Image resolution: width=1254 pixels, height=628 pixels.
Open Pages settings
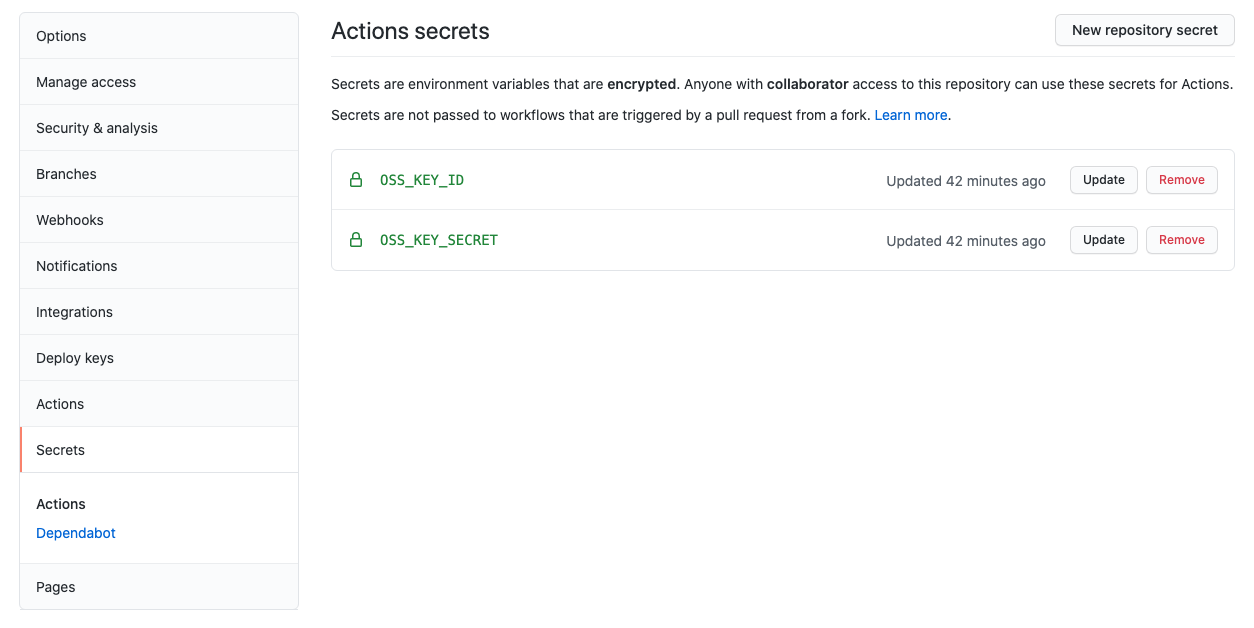point(56,587)
